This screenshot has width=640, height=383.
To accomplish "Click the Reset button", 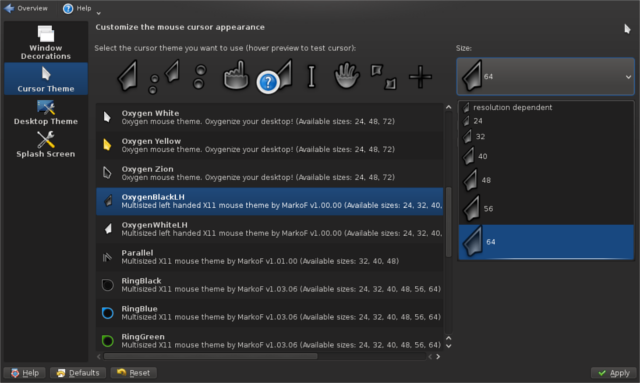I will 133,373.
